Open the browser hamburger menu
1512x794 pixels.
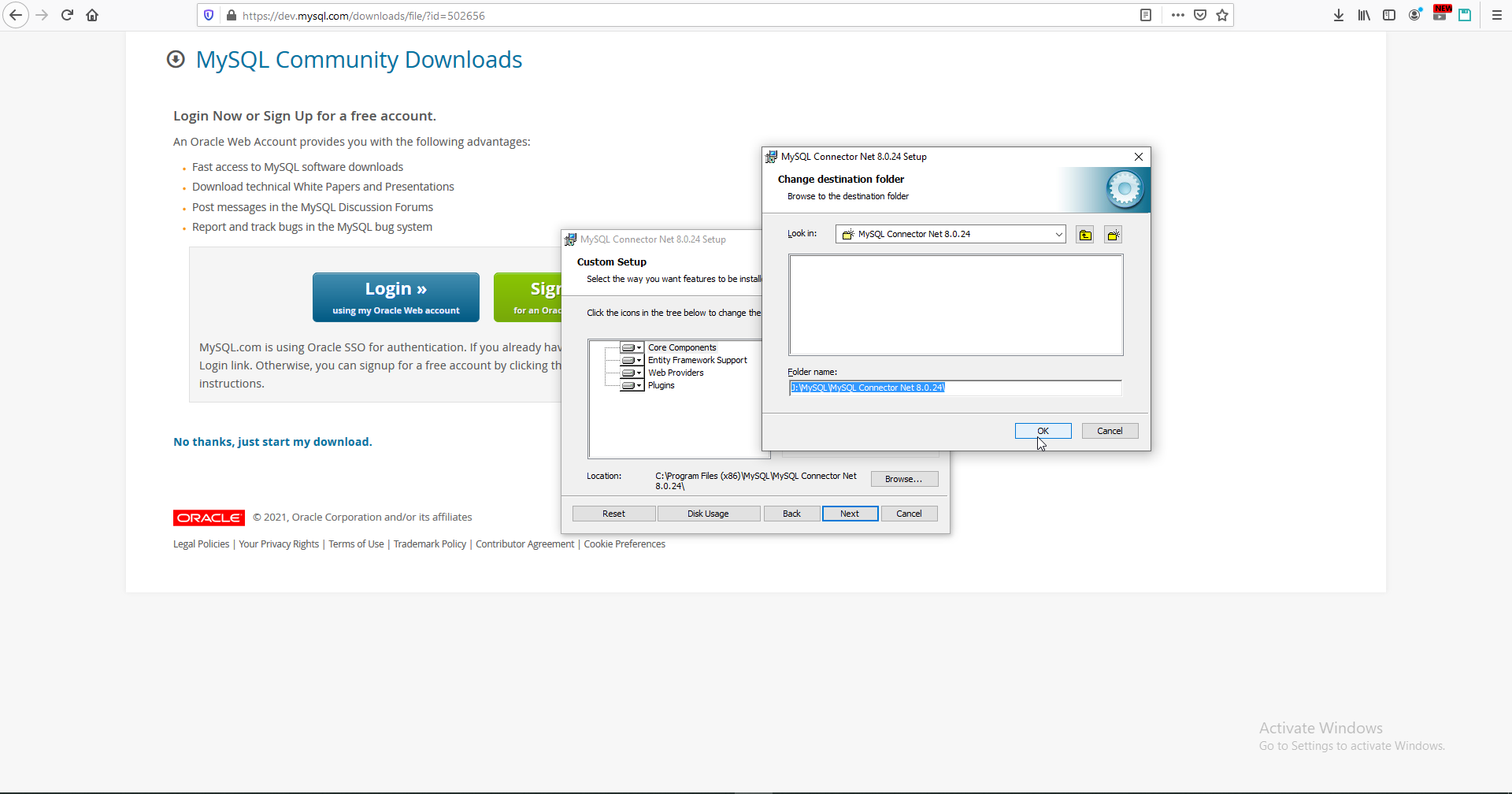1497,15
